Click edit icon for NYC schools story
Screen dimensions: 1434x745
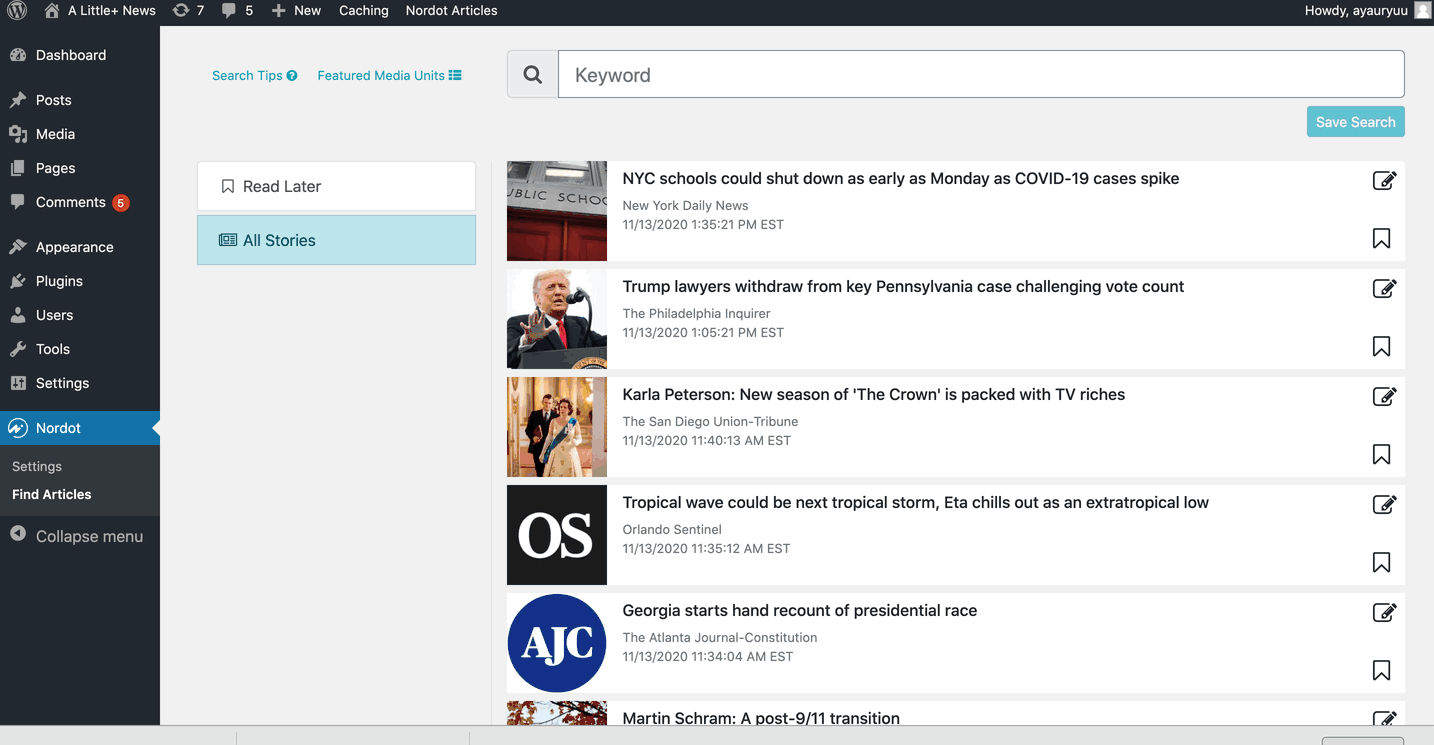(1384, 181)
